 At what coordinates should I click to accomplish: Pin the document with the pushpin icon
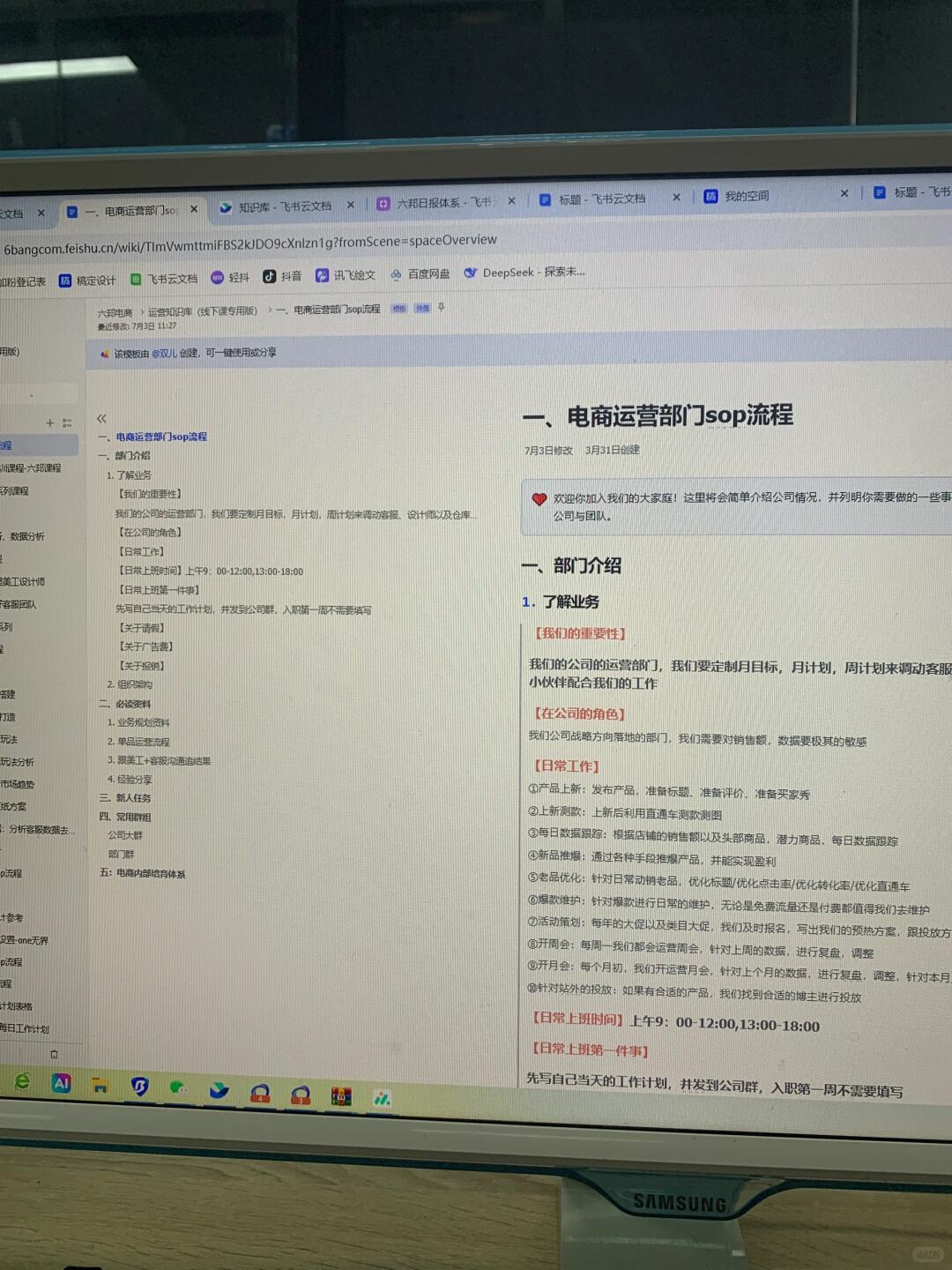(x=442, y=308)
